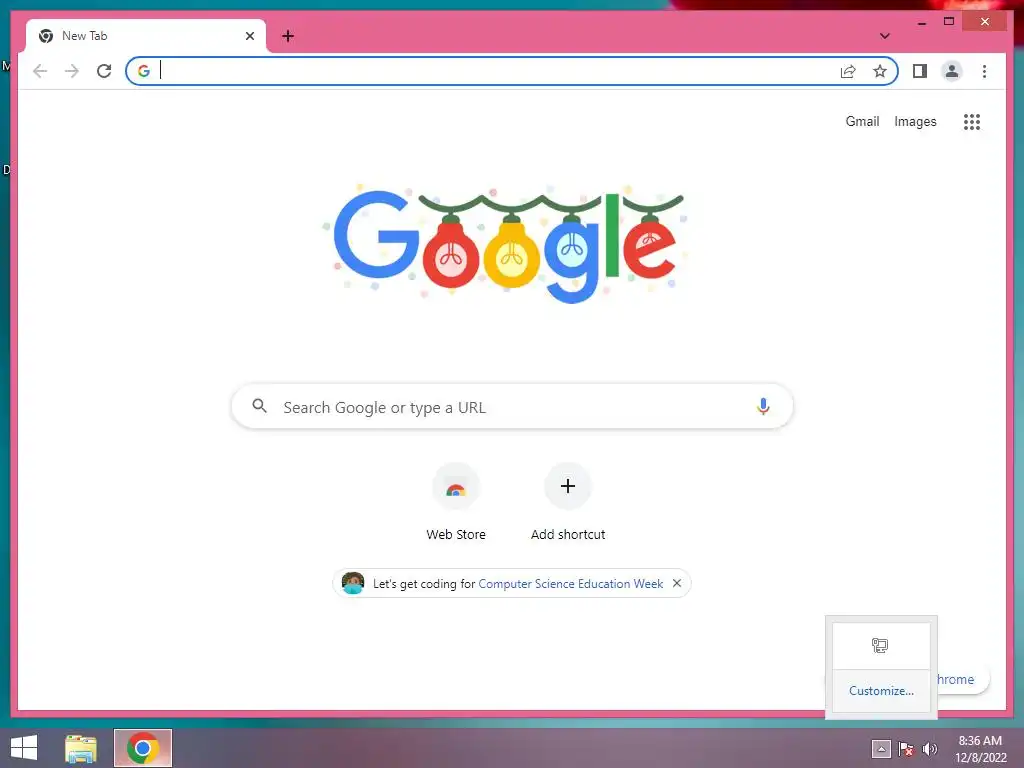
Task: Open the Chrome three-dot menu
Action: 984,71
